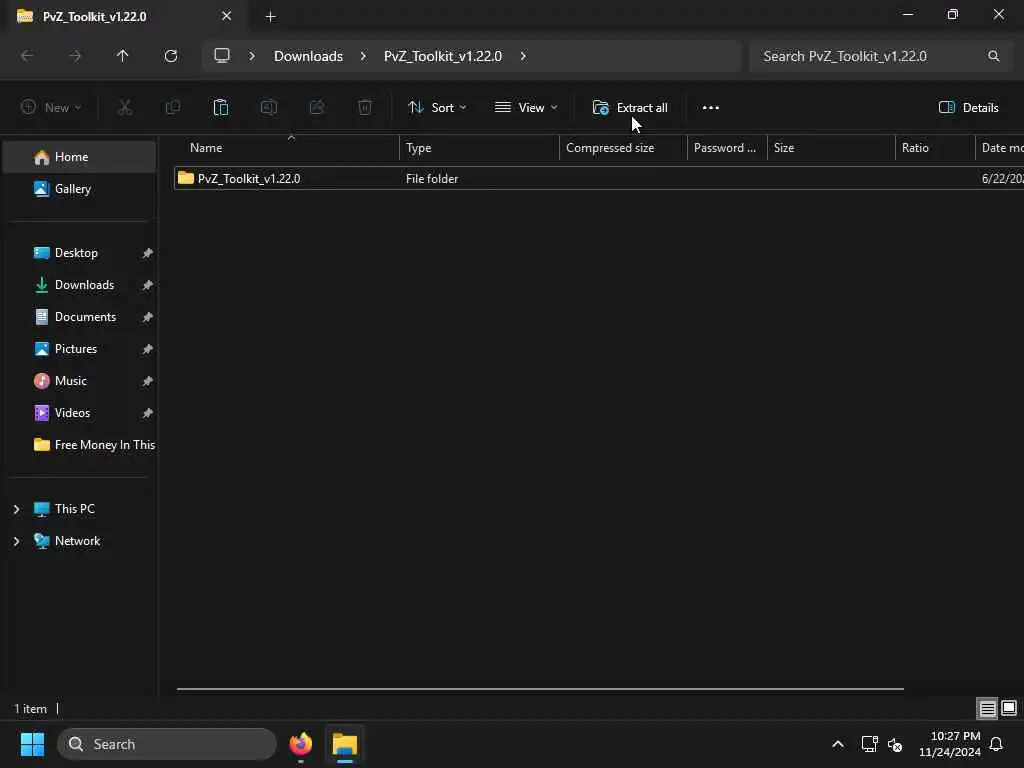The image size is (1024, 768).
Task: Select Home in the sidebar
Action: [80, 157]
